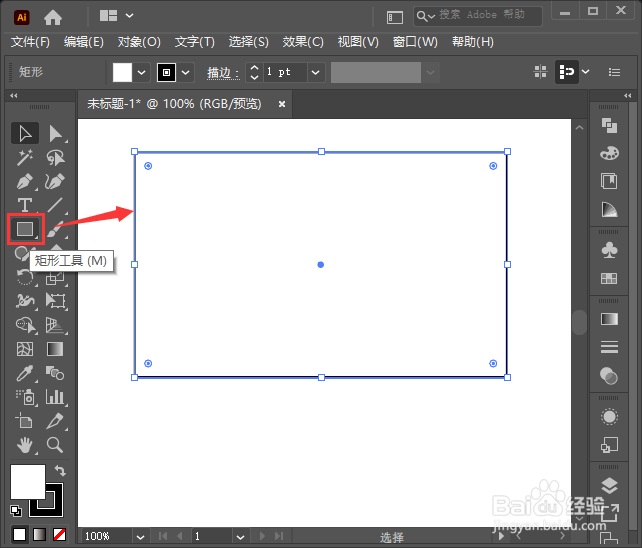Select the Shape Builder tool
Viewport: 642px width, 548px height.
click(x=25, y=325)
